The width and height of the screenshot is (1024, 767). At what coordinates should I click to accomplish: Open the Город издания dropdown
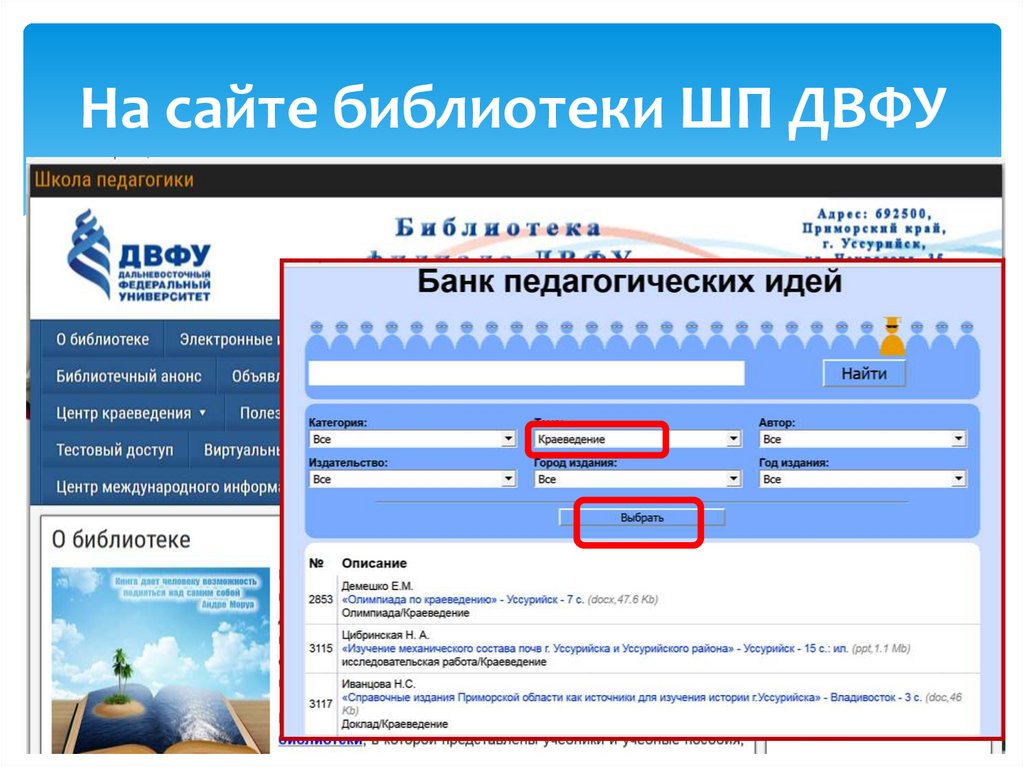(637, 479)
